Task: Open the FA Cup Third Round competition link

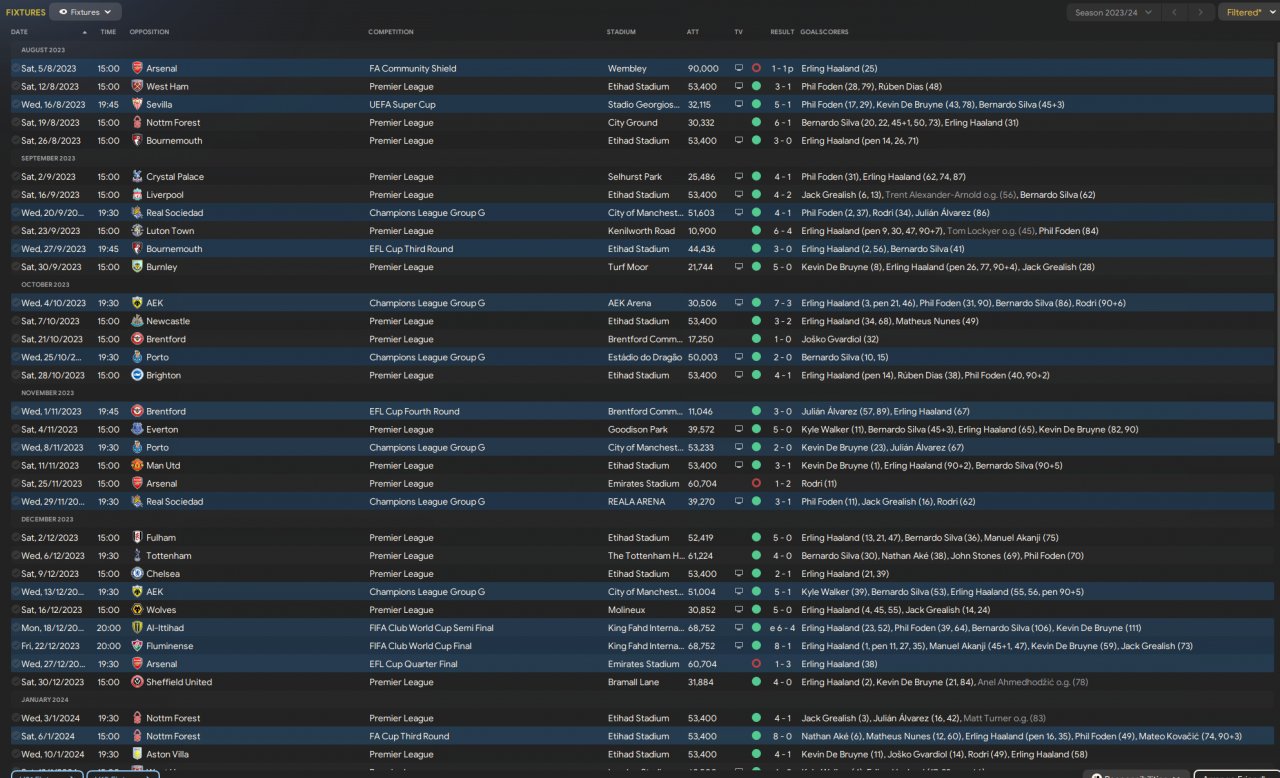Action: 409,736
